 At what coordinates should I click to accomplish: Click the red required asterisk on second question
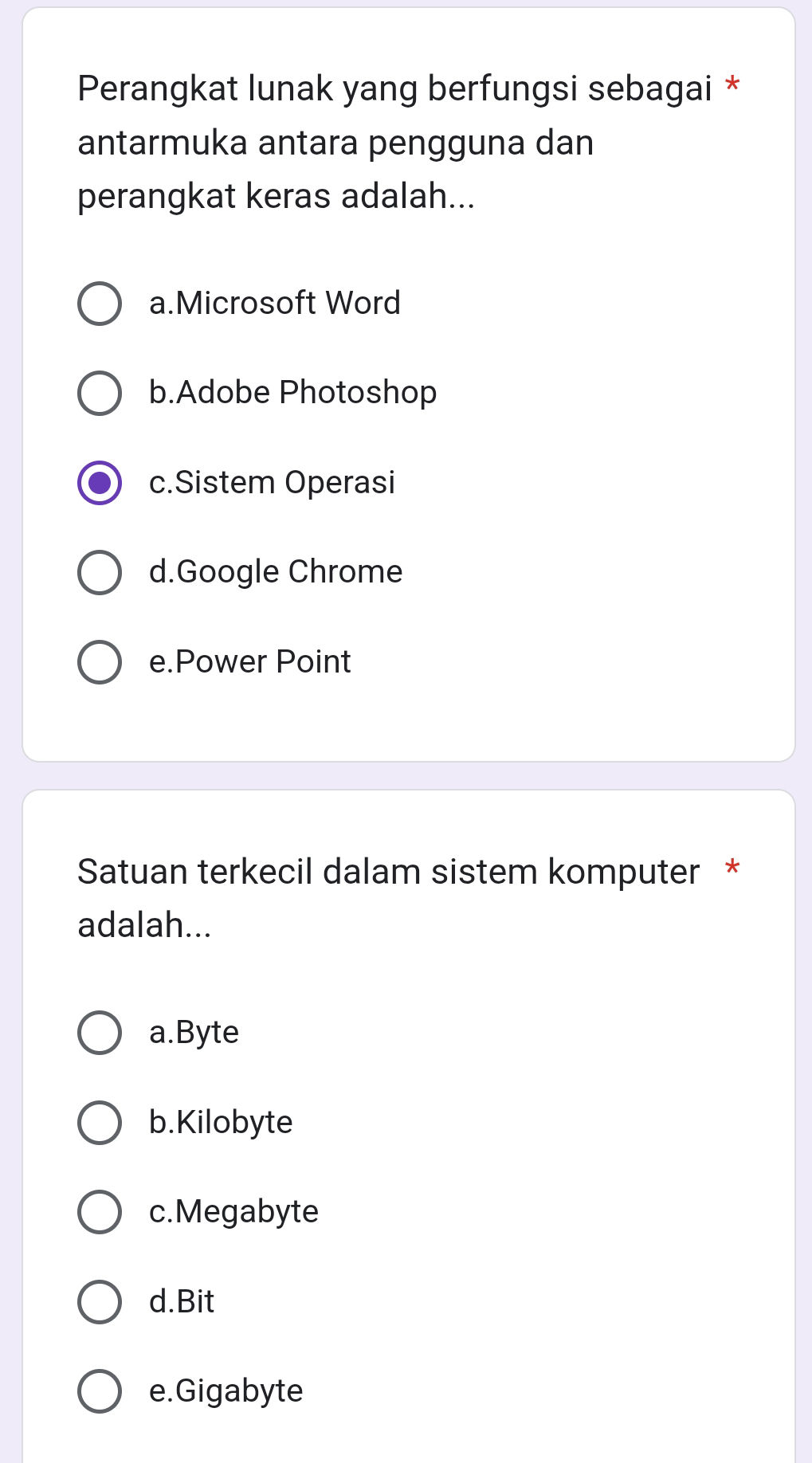coord(733,871)
